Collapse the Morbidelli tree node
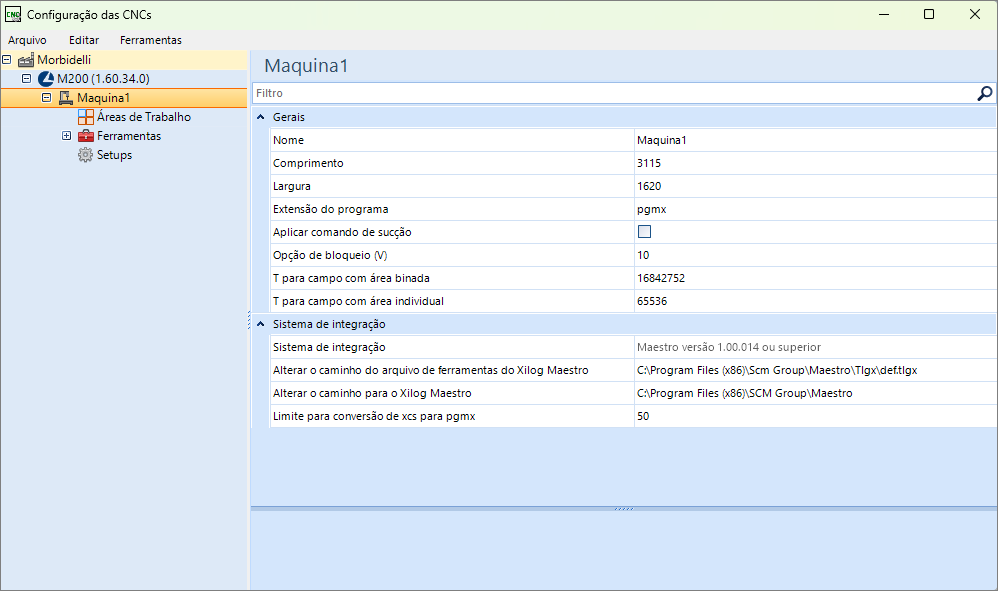The width and height of the screenshot is (998, 591). (6, 60)
